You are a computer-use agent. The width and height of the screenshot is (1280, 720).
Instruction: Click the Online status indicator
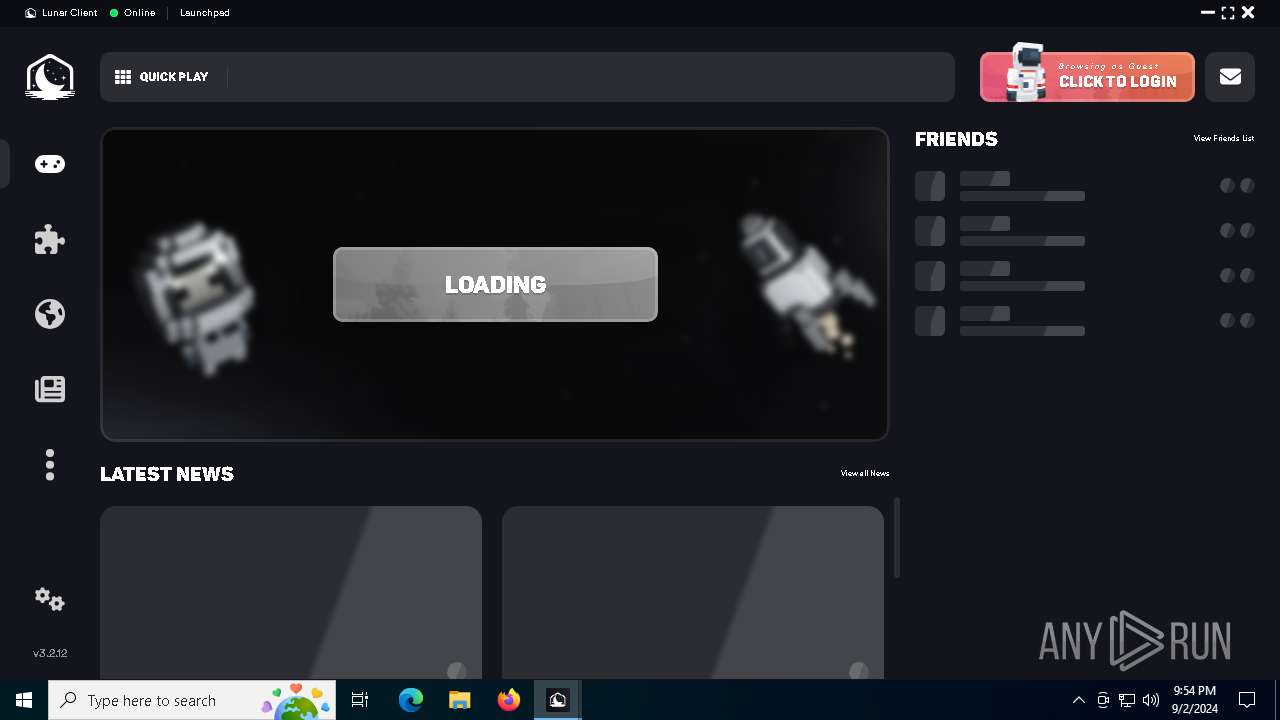pos(132,13)
